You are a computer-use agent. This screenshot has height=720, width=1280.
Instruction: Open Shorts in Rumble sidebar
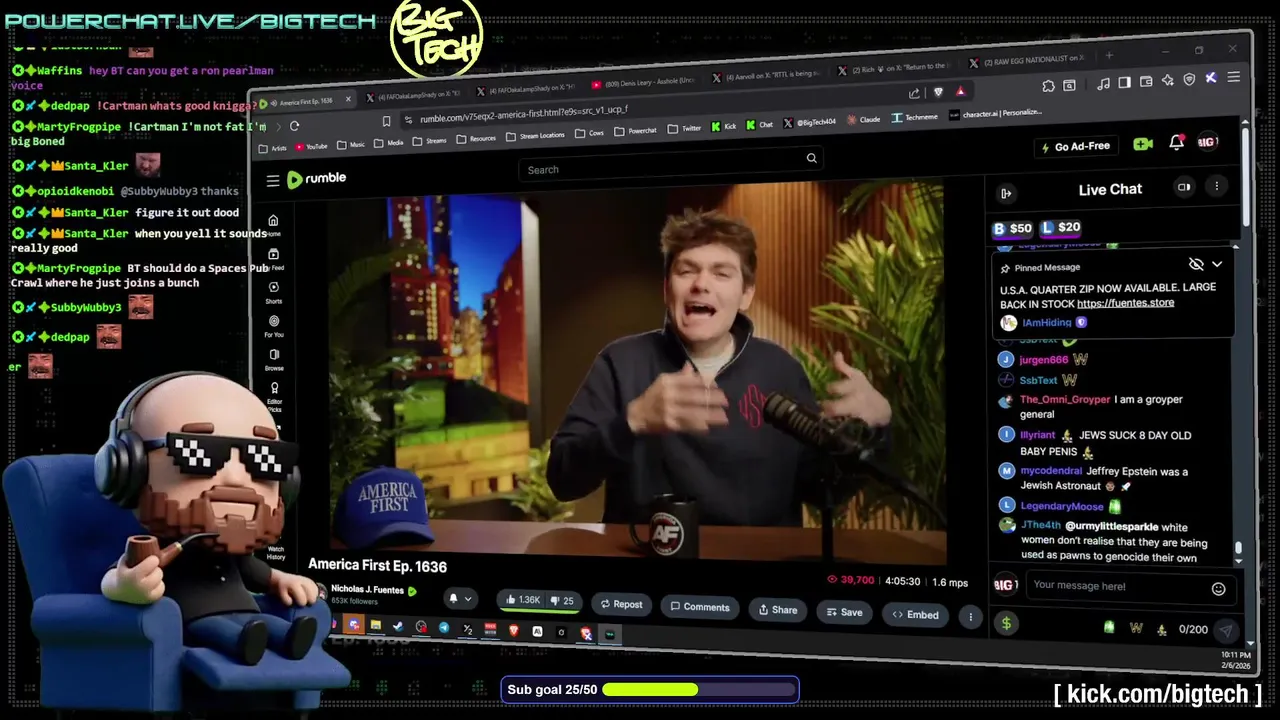click(x=273, y=291)
